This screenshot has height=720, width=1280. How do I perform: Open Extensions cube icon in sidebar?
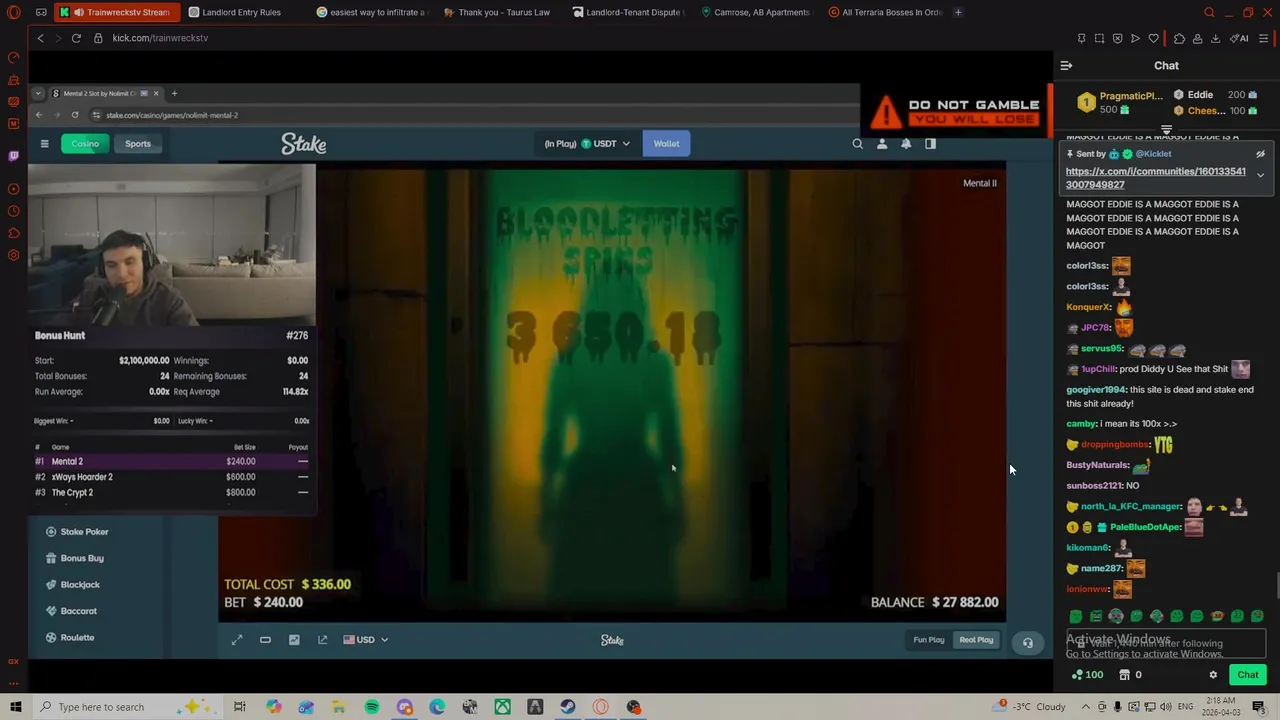coord(14,233)
